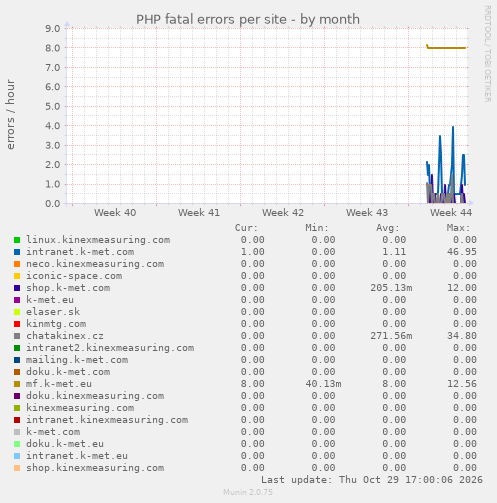Click the 8.0 y-axis tick label

[53, 48]
